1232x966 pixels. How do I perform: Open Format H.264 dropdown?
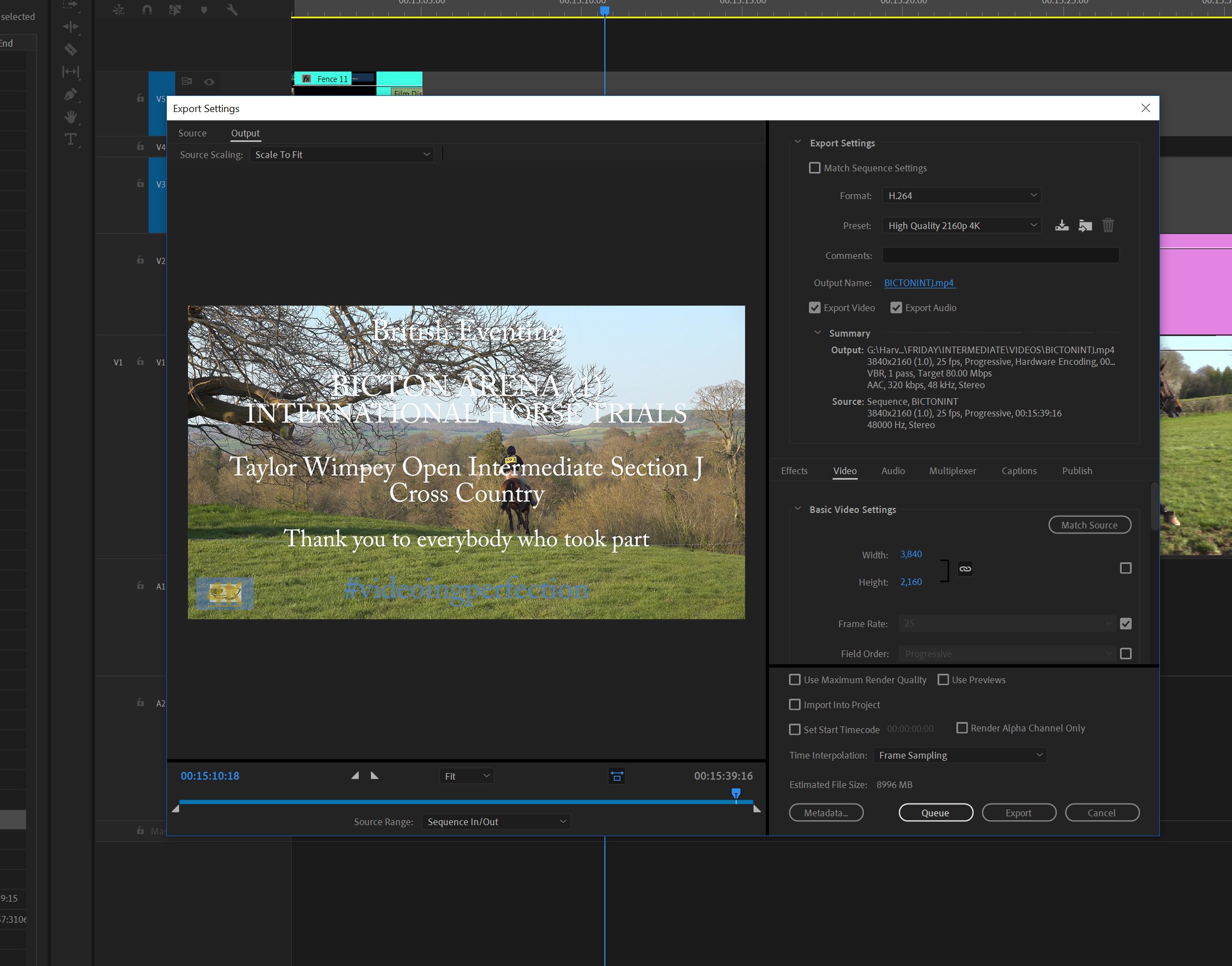(x=962, y=196)
